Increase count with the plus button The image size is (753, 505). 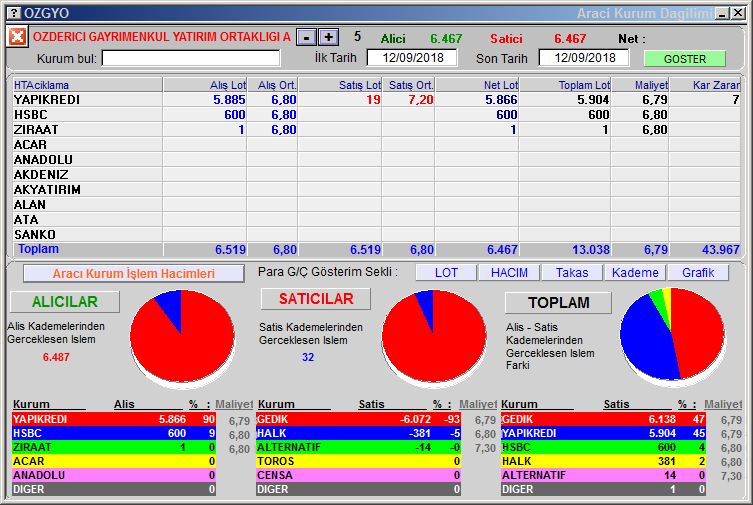pos(328,37)
